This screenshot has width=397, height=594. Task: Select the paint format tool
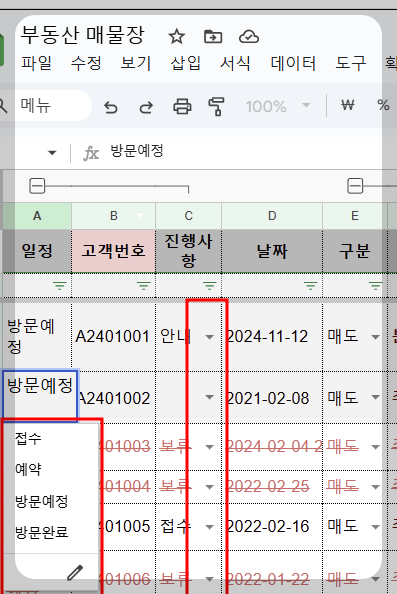click(x=216, y=106)
